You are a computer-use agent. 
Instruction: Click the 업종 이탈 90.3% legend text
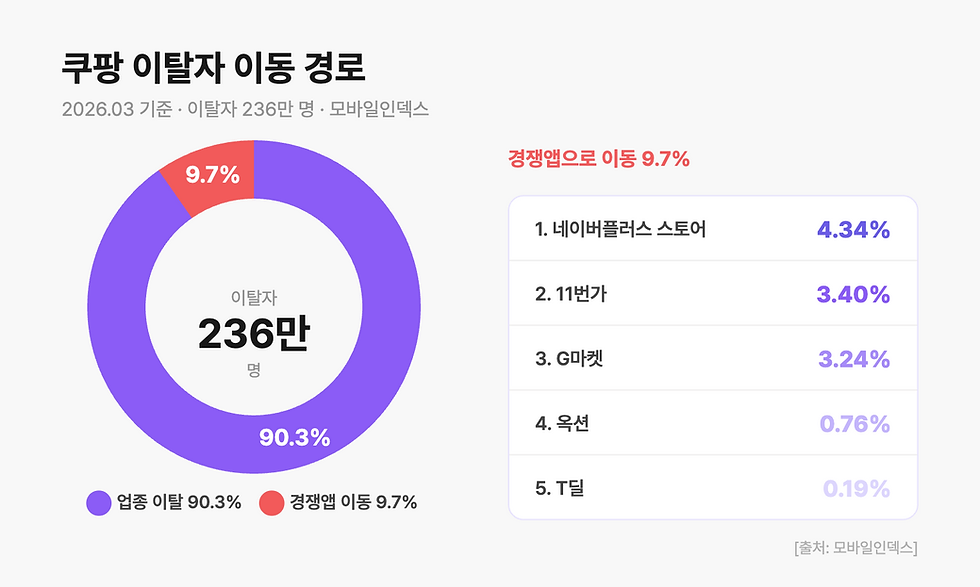(179, 502)
